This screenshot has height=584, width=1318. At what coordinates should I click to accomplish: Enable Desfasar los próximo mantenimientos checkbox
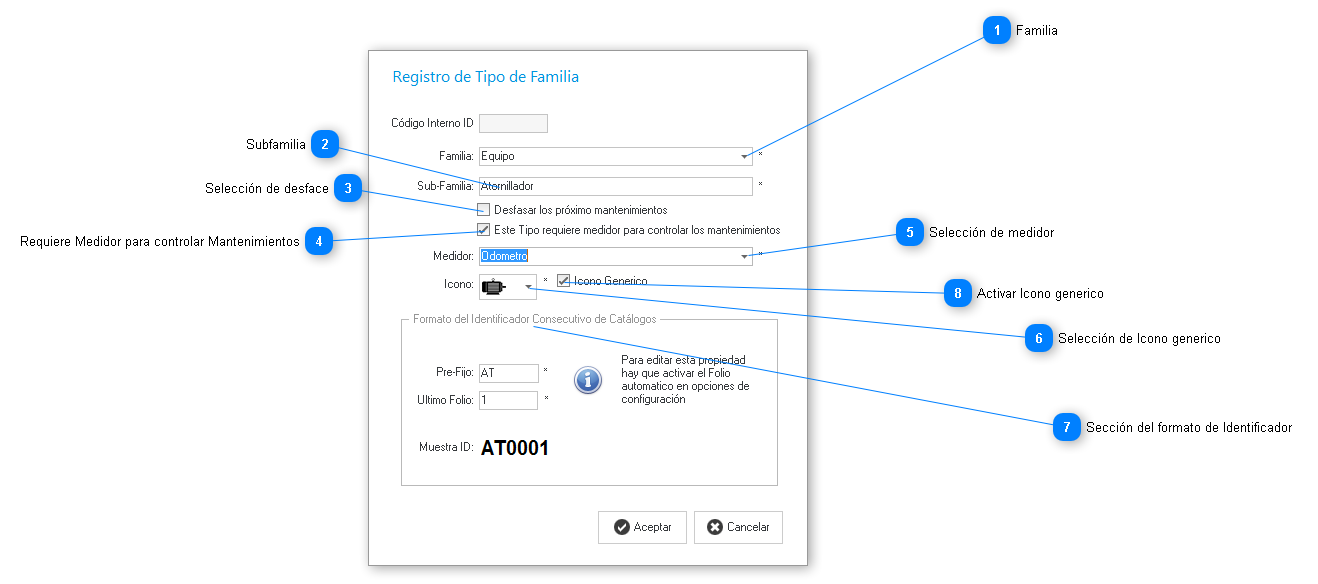point(484,210)
